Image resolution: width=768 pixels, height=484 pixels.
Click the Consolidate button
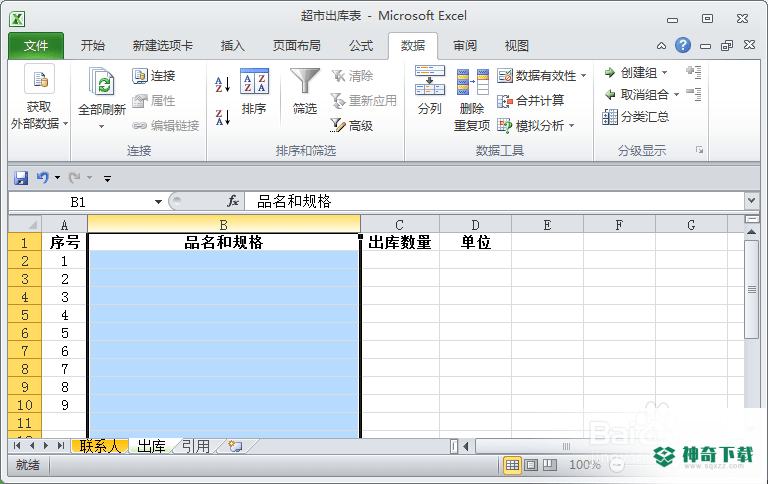coord(531,101)
